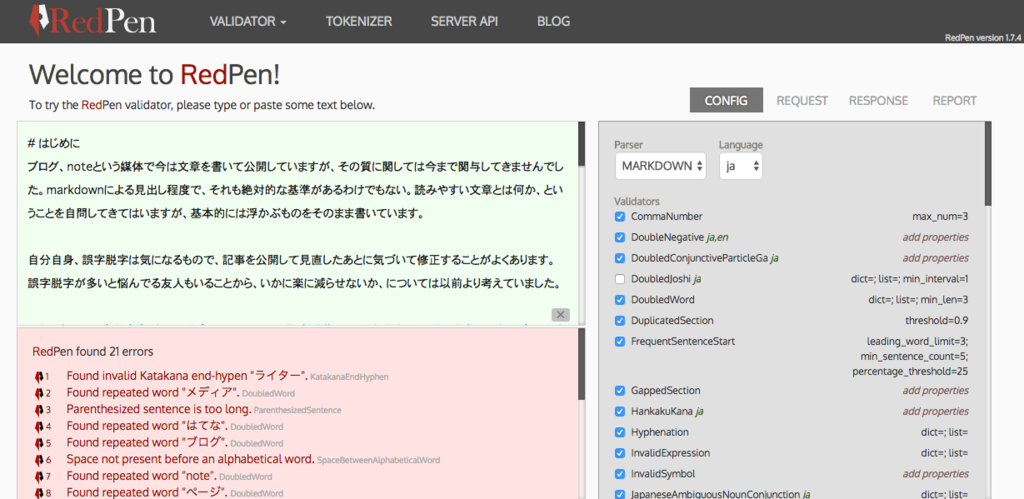The width and height of the screenshot is (1024, 499).
Task: Uncheck the InvalidExpression validator
Action: click(x=620, y=453)
